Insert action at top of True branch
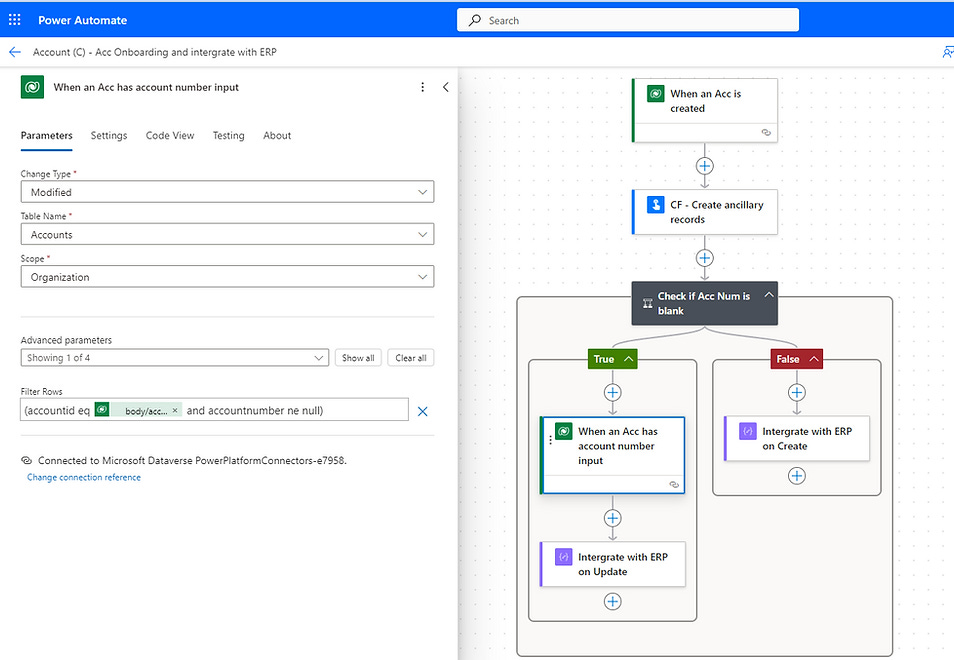954x660 pixels. click(613, 392)
